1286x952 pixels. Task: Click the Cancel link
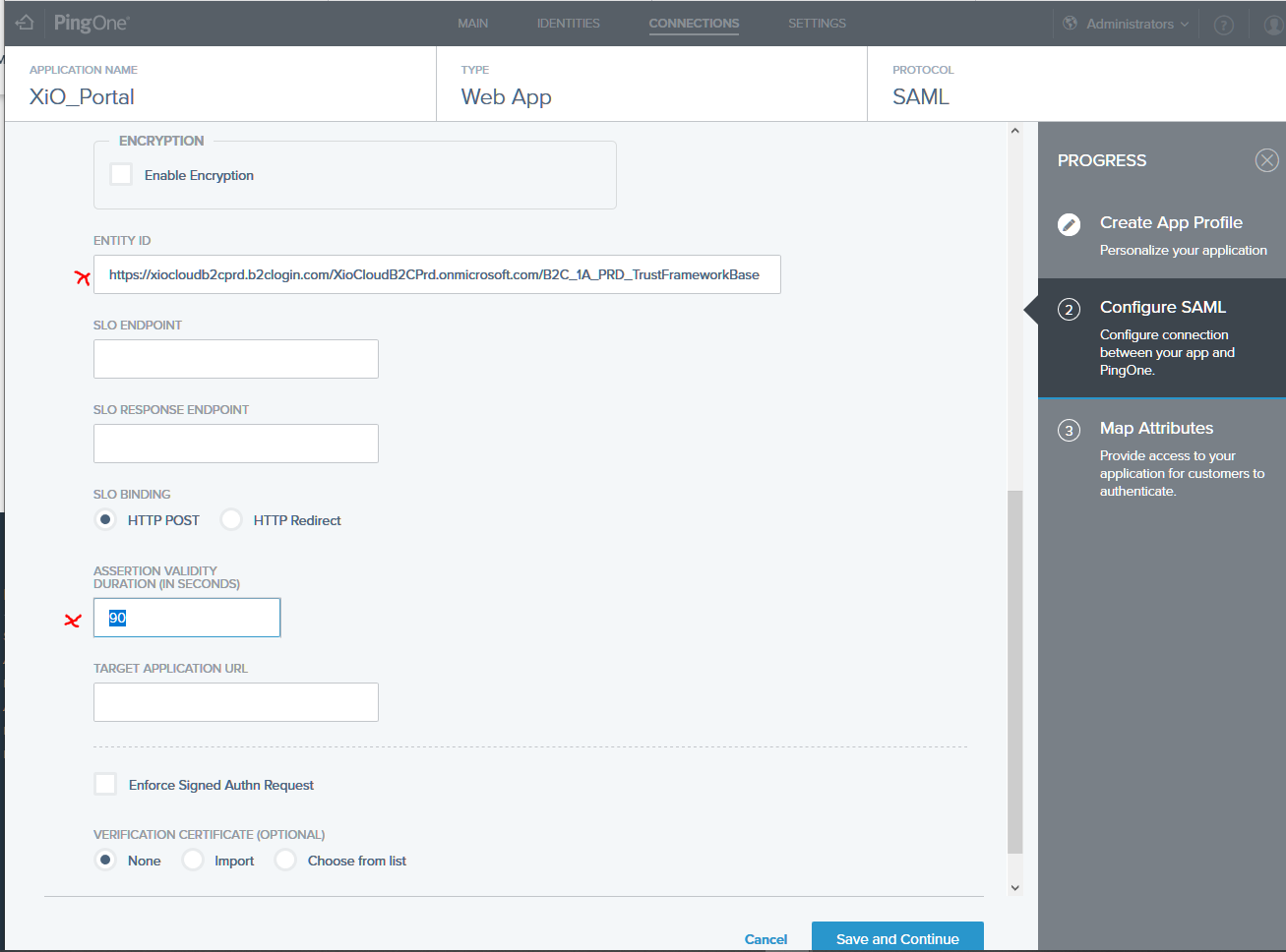(x=765, y=938)
